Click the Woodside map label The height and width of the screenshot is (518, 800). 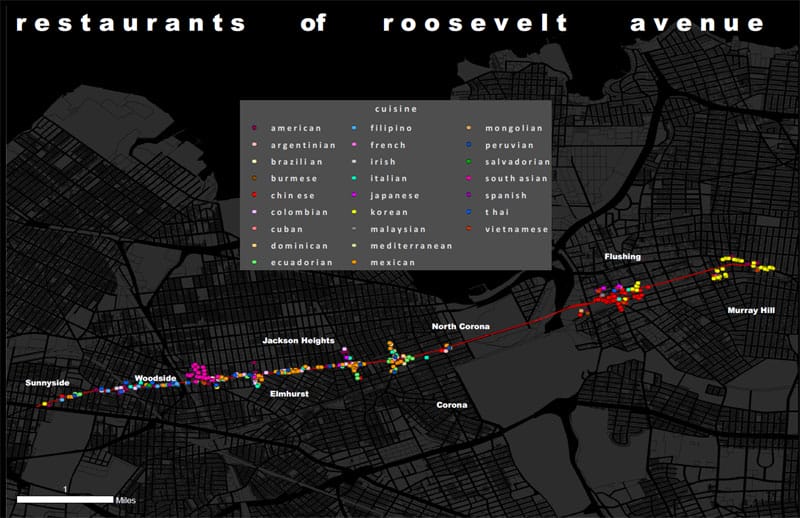tap(155, 378)
